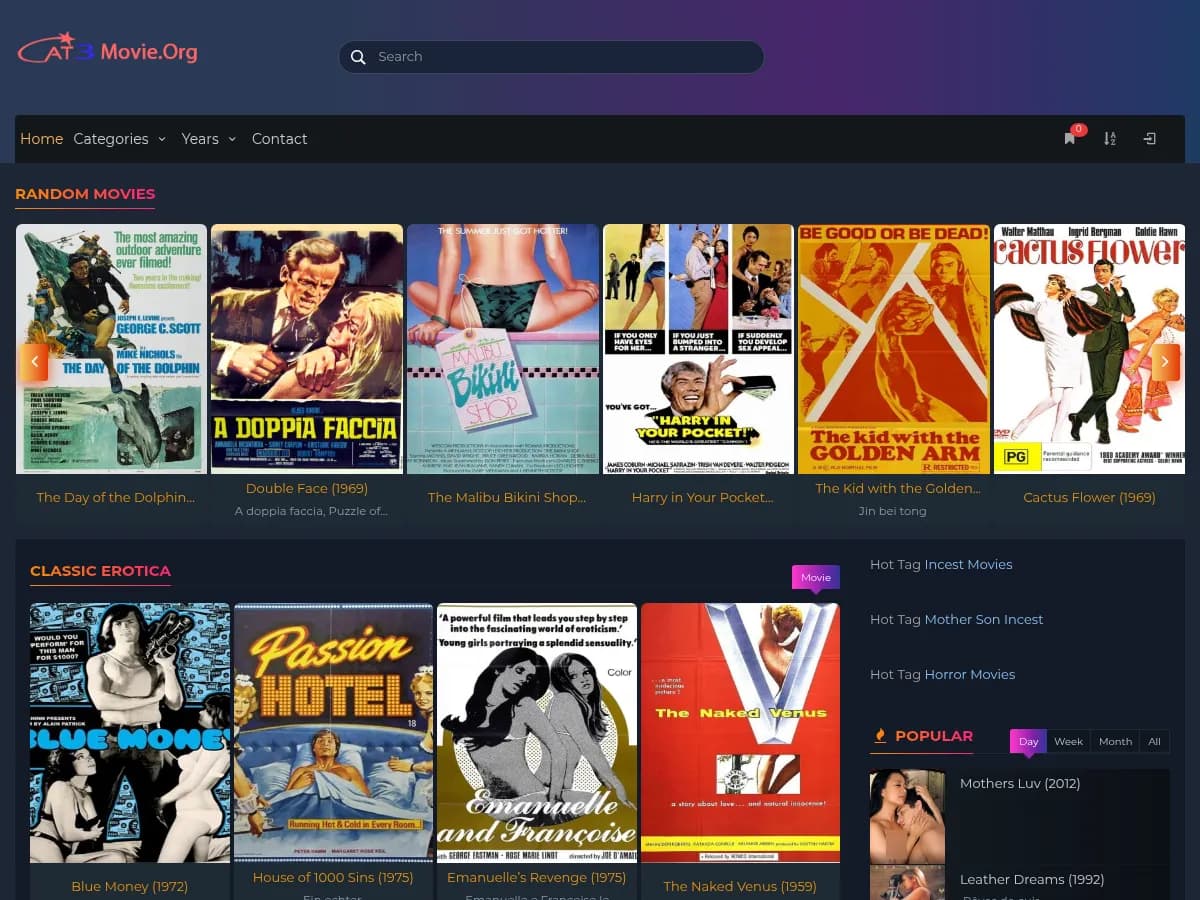Open the A-Z sorting icon
Screen dimensions: 1200x900
tap(1110, 139)
